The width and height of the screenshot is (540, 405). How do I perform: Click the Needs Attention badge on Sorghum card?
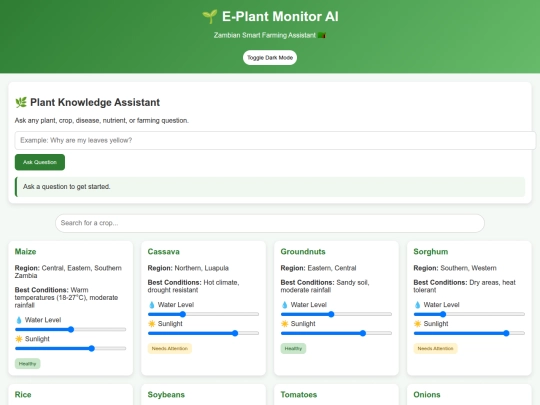[x=436, y=349]
